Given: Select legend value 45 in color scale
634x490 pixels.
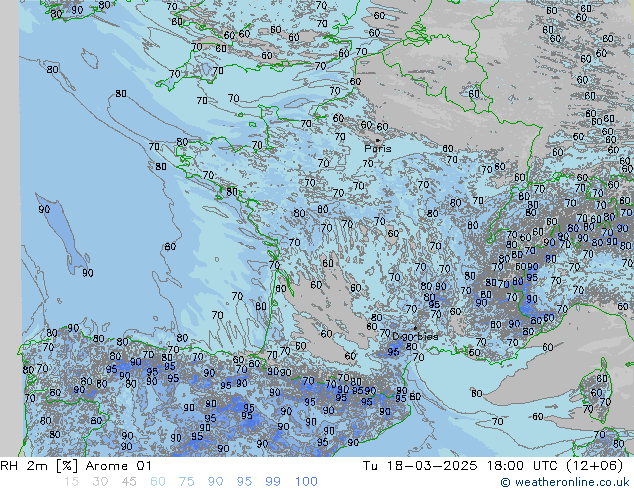Looking at the screenshot, I should pos(129,482).
